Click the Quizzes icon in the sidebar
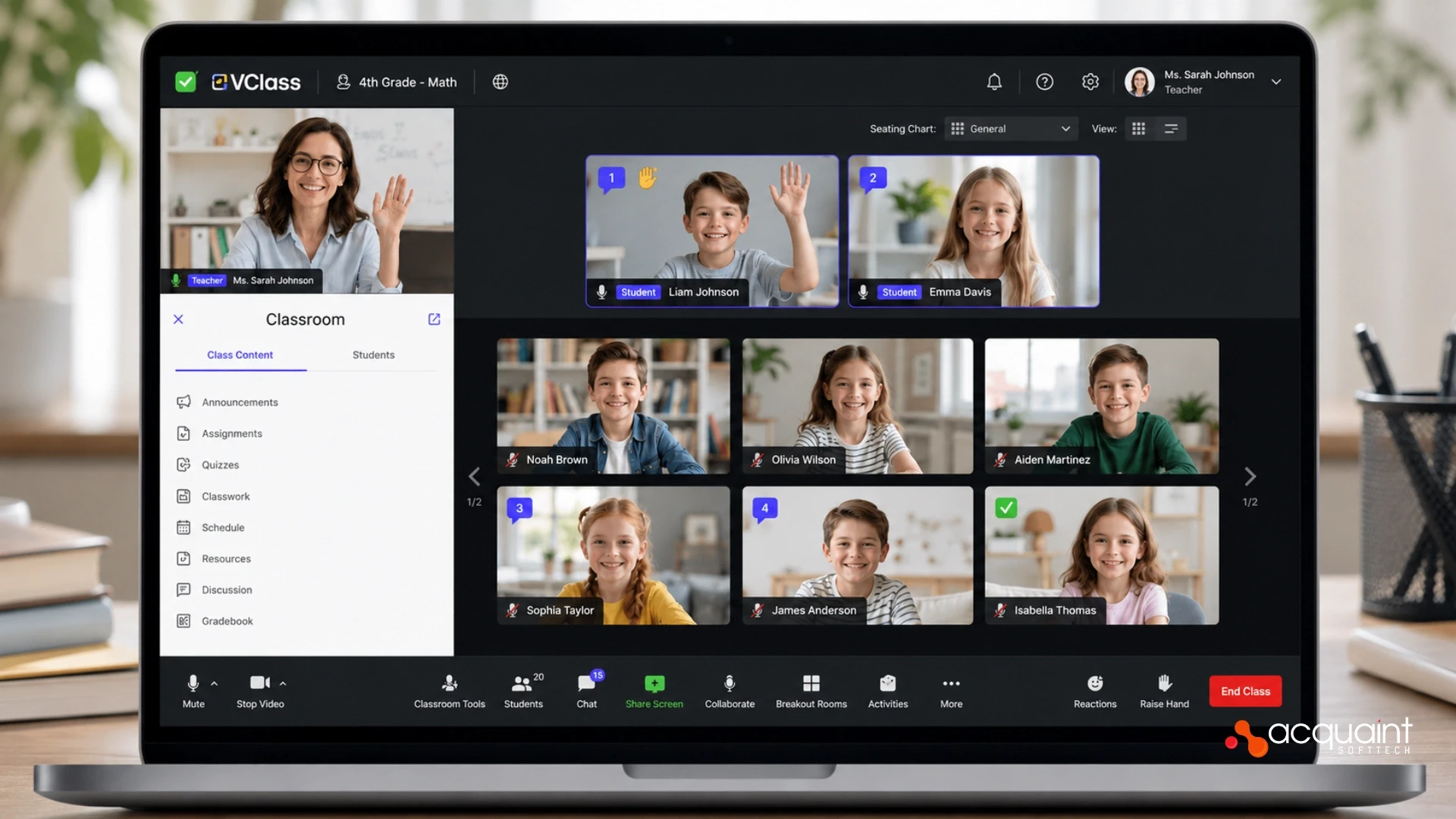1456x819 pixels. pos(184,464)
